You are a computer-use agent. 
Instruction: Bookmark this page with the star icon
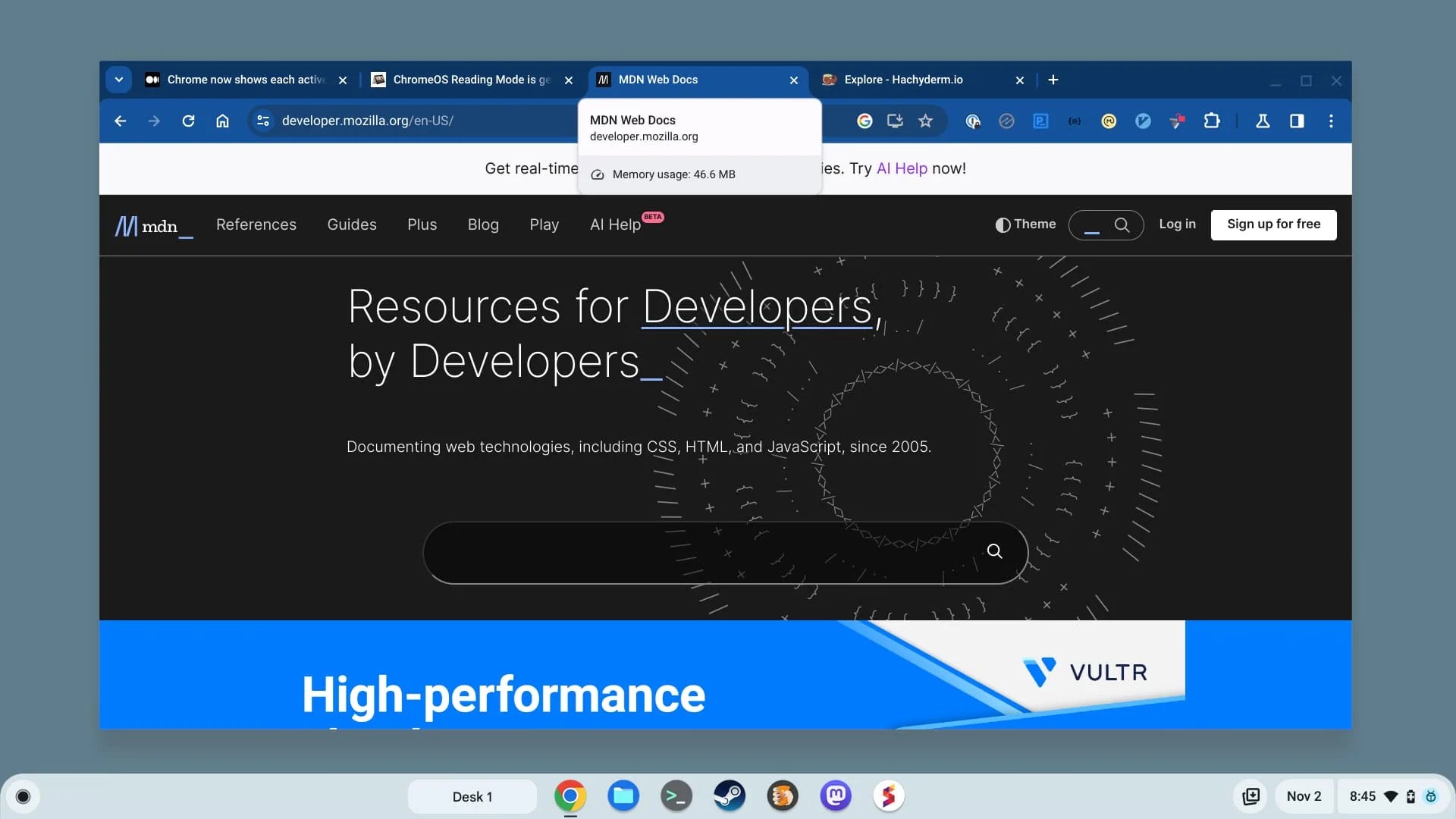click(x=925, y=121)
